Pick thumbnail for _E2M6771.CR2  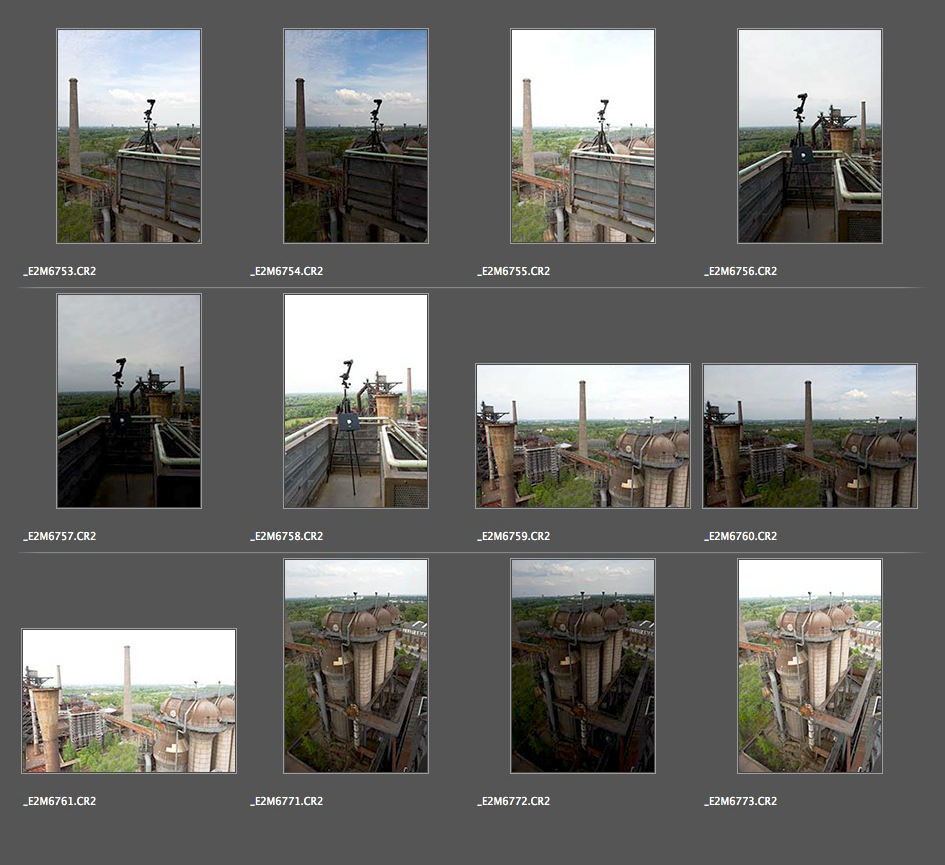click(356, 666)
